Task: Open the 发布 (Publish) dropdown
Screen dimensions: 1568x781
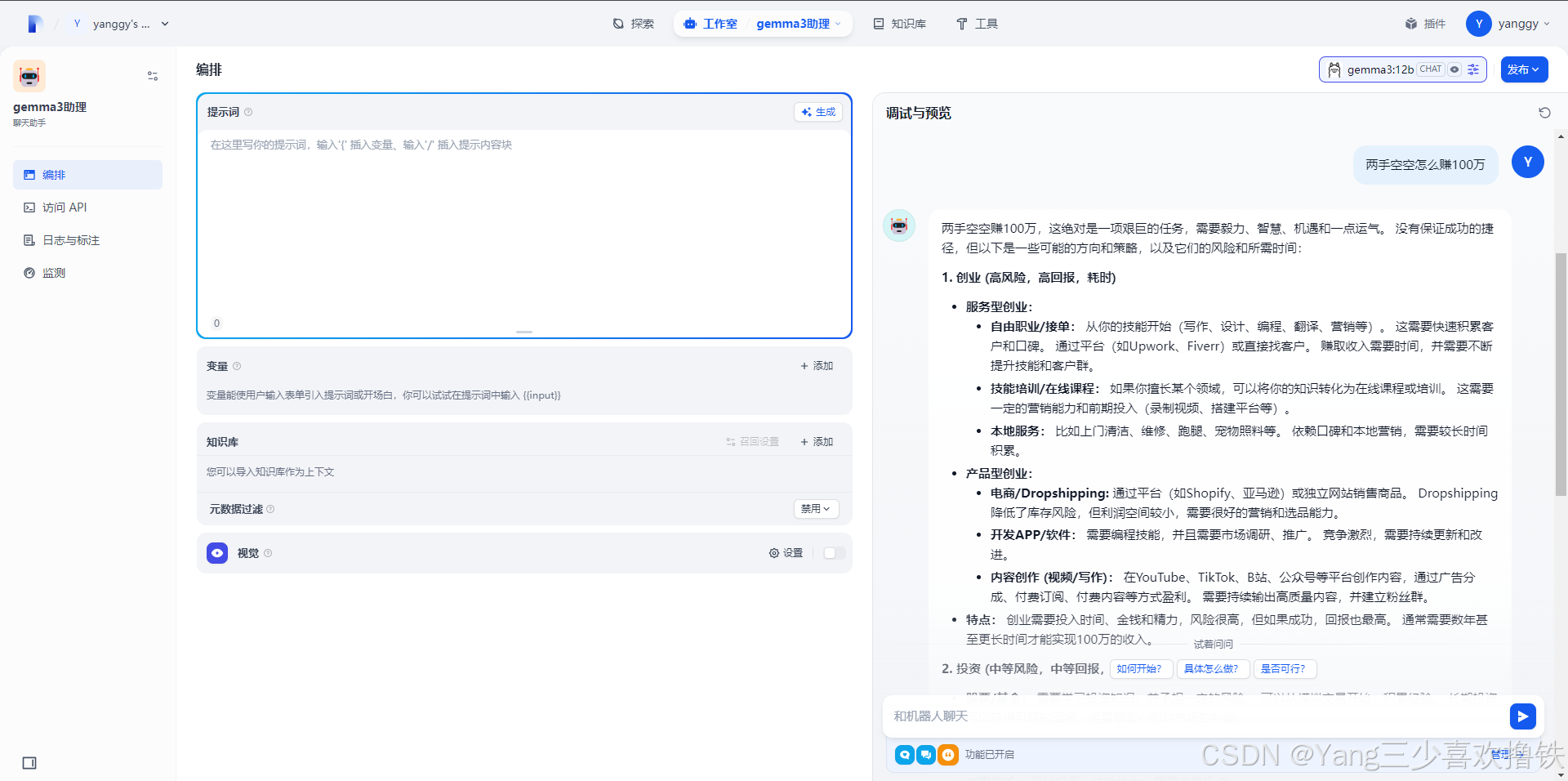Action: pos(1524,69)
